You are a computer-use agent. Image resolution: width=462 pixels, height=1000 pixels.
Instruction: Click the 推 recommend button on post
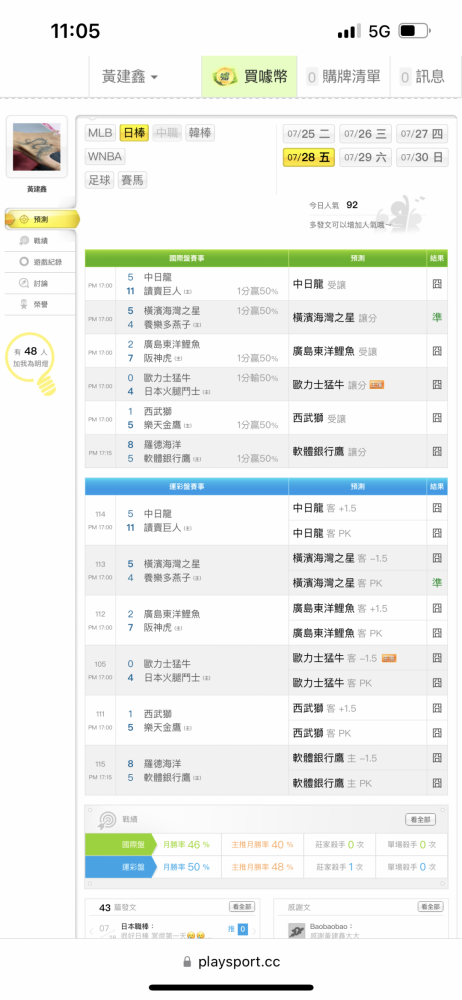(x=238, y=929)
